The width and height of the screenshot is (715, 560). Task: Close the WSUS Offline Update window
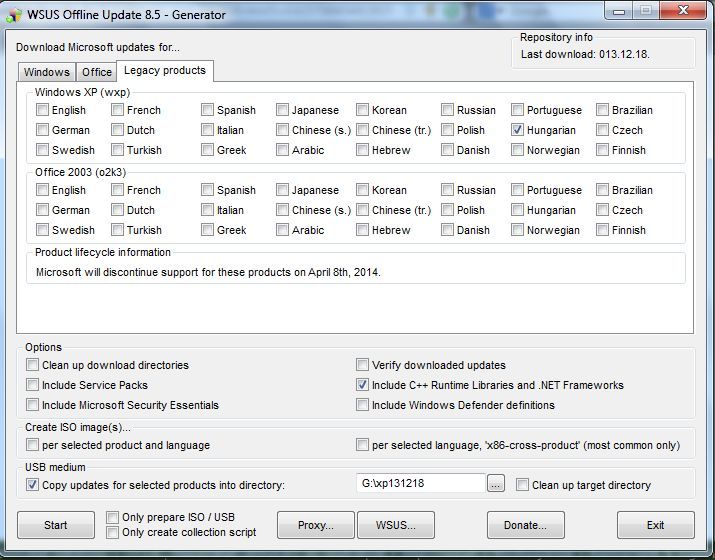[683, 10]
